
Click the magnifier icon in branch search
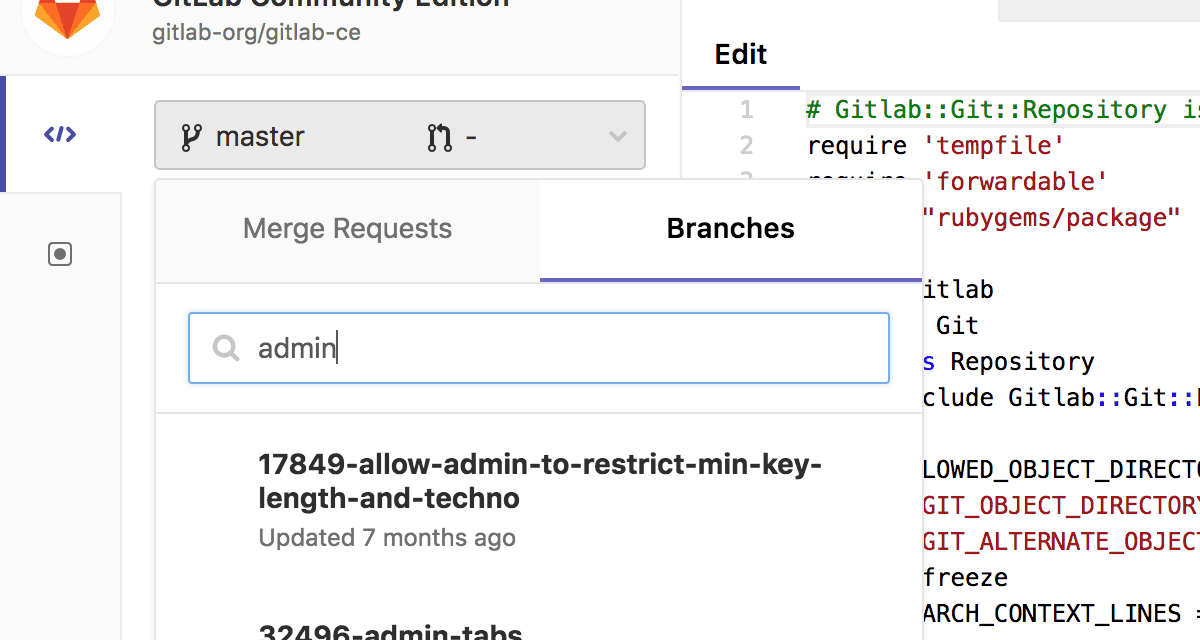tap(226, 348)
